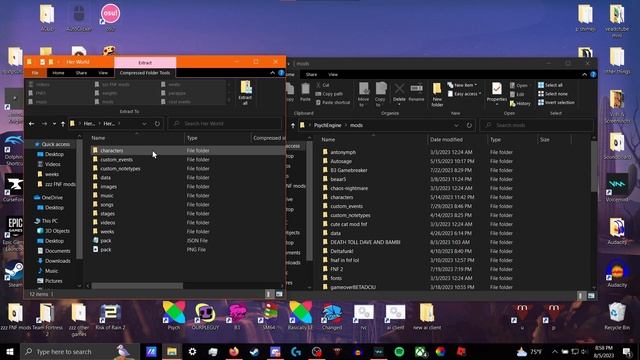Viewport: 640px width, 360px height.
Task: Open View tab in mods window
Action: 333,74
